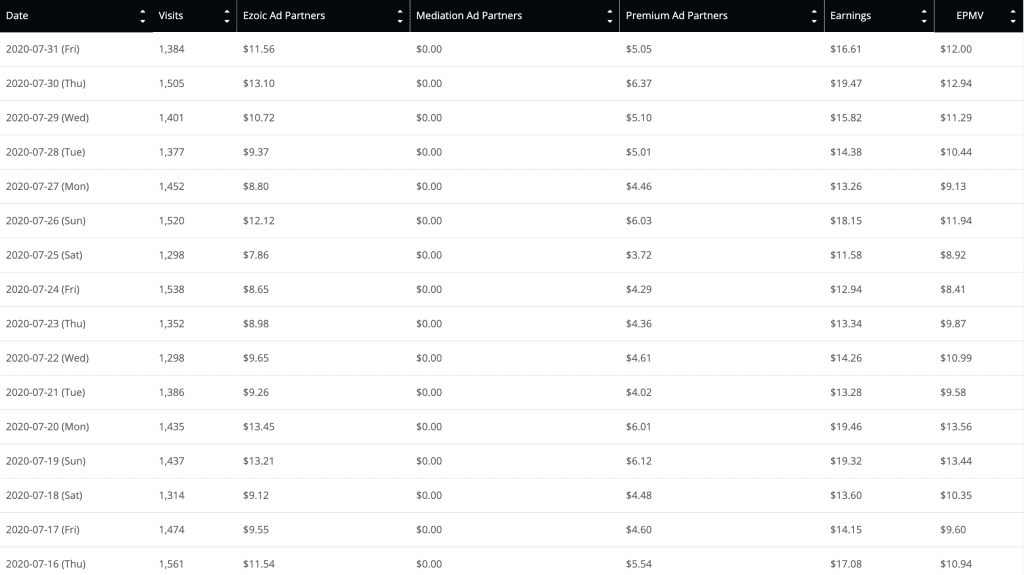This screenshot has height=575, width=1024.
Task: Click the sort arrows beside EPMV
Action: pos(1013,16)
